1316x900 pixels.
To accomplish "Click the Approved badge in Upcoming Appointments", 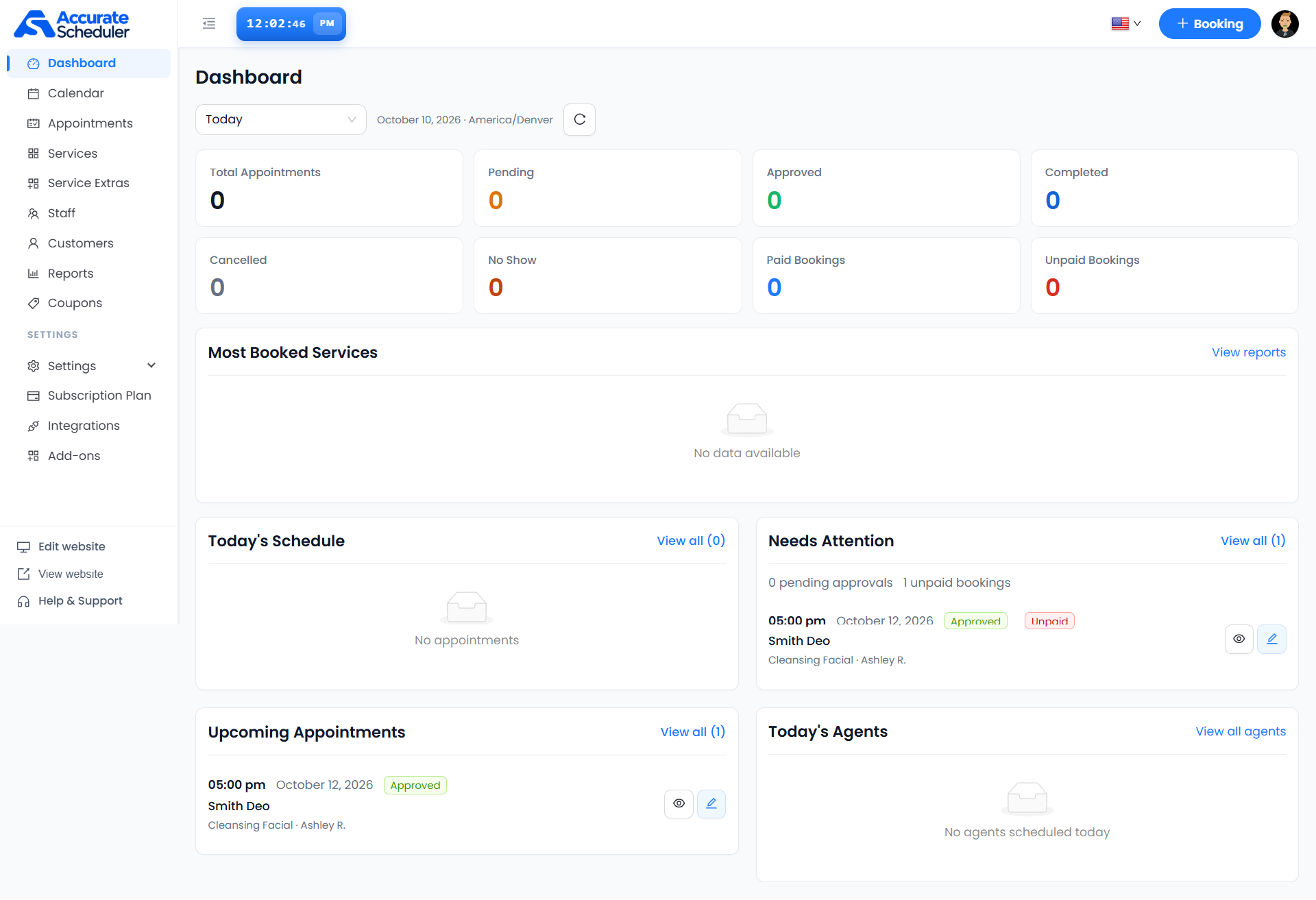I will [415, 786].
